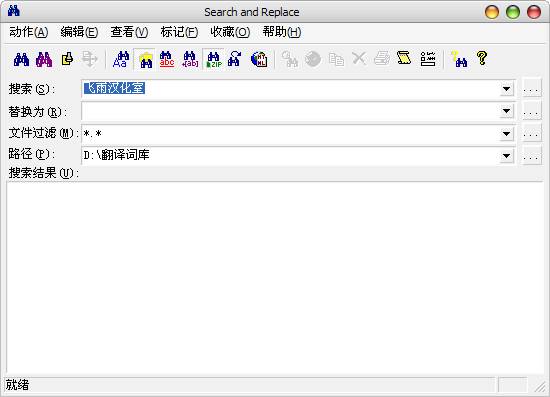Click the green maximize window button

pyautogui.click(x=513, y=12)
